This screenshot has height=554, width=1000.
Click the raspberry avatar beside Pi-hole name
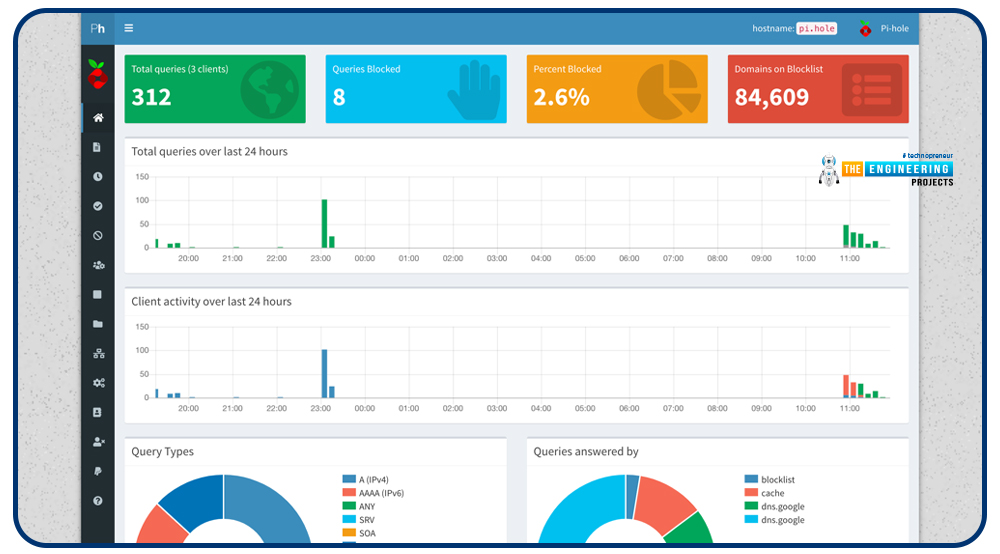865,28
